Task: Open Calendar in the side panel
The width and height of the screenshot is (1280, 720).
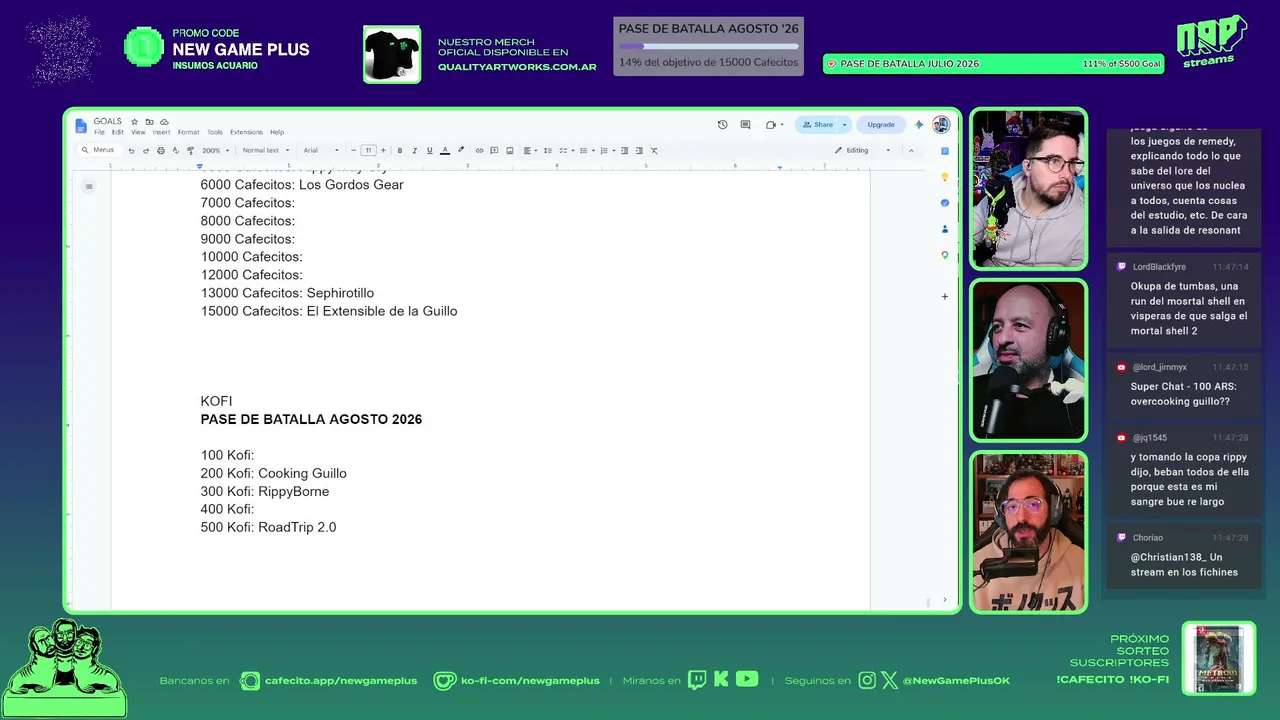Action: 945,151
